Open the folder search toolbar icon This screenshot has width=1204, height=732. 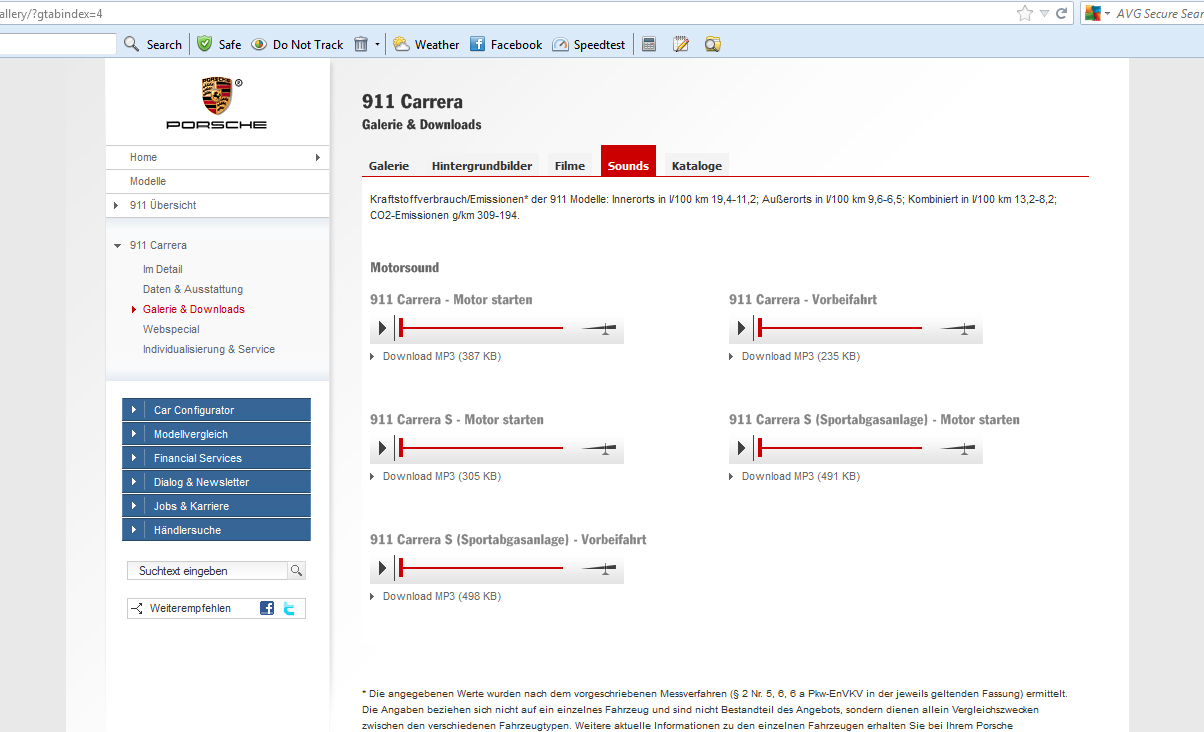pyautogui.click(x=713, y=44)
